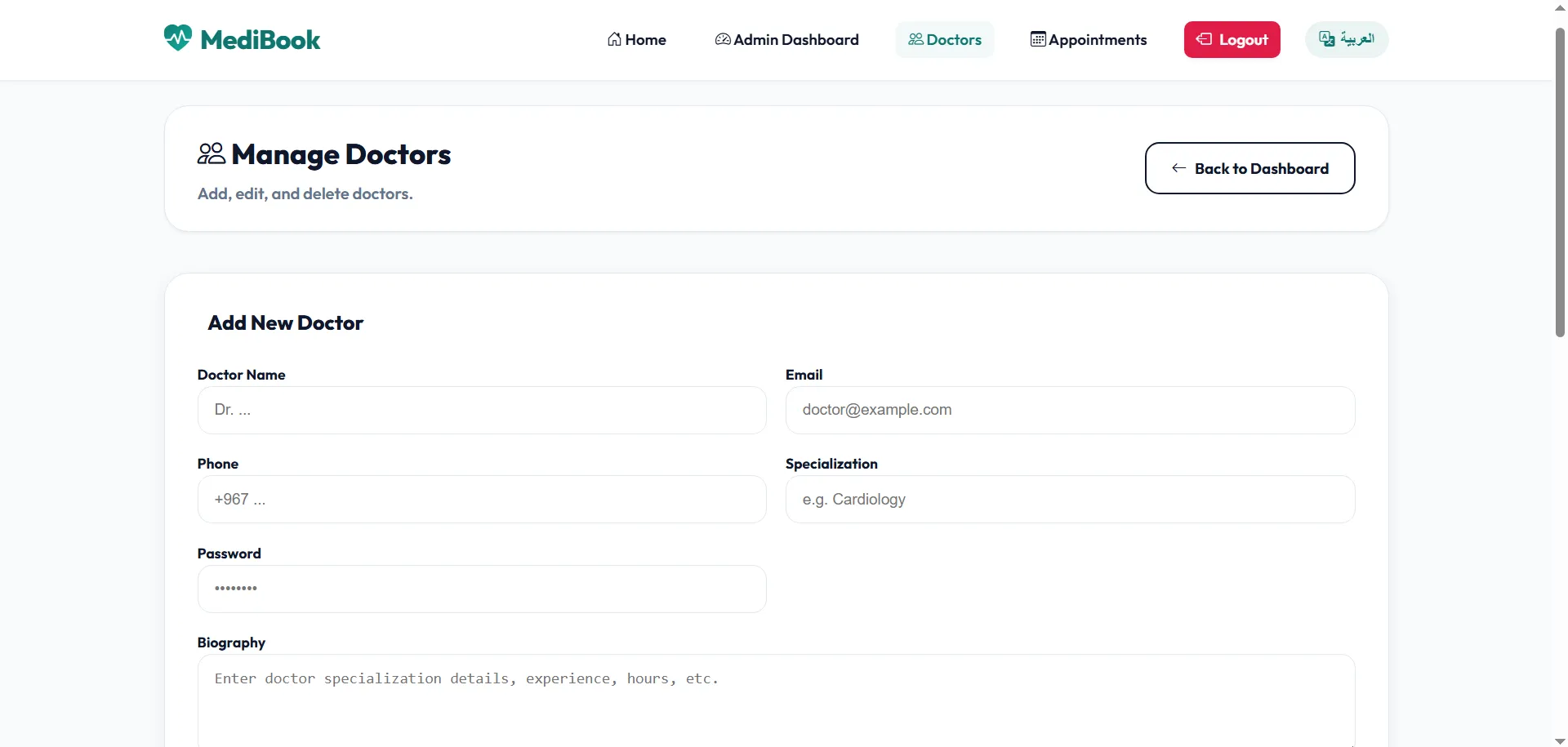Click the Phone field label
Image resolution: width=1568 pixels, height=747 pixels.
coord(218,464)
